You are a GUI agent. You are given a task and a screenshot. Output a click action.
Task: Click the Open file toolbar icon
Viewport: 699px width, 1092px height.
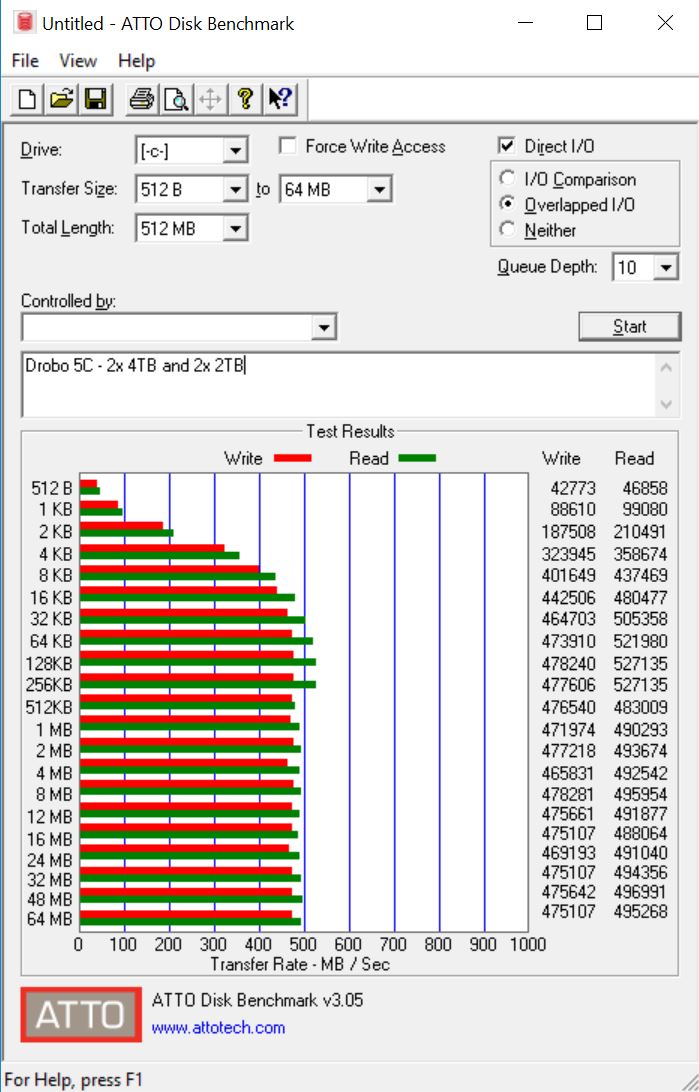pyautogui.click(x=61, y=99)
